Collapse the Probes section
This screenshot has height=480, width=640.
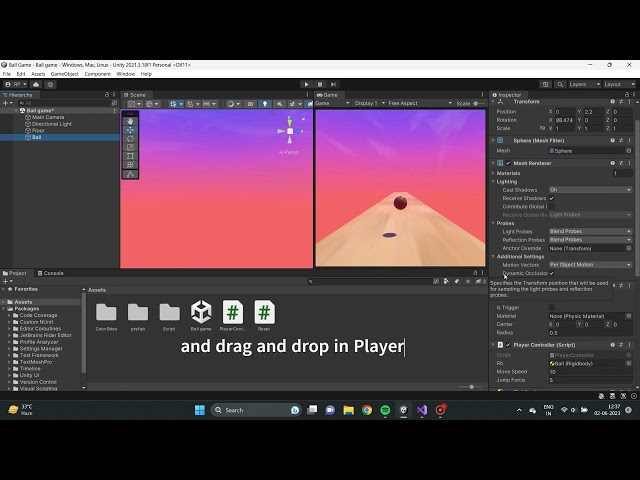[493, 223]
